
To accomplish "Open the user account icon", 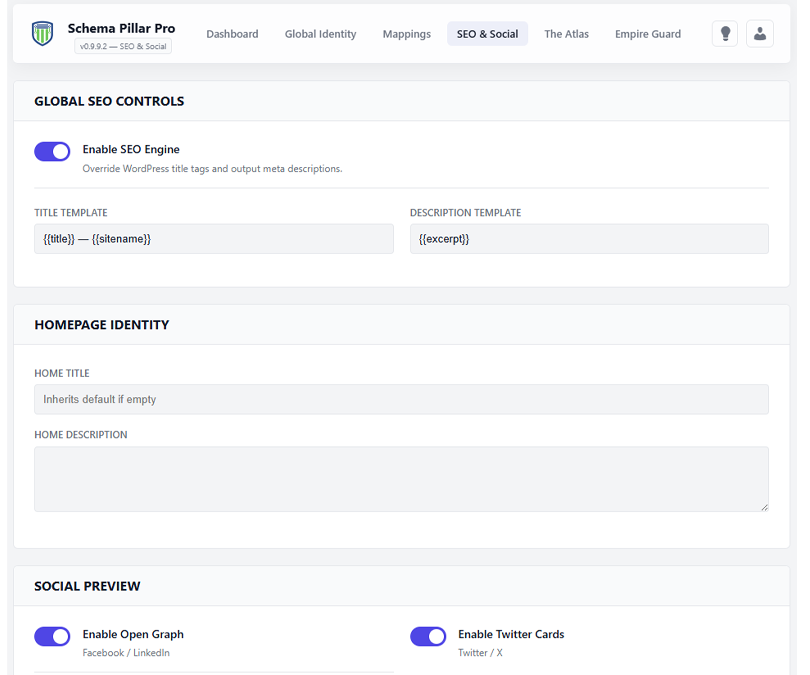I will (x=760, y=33).
